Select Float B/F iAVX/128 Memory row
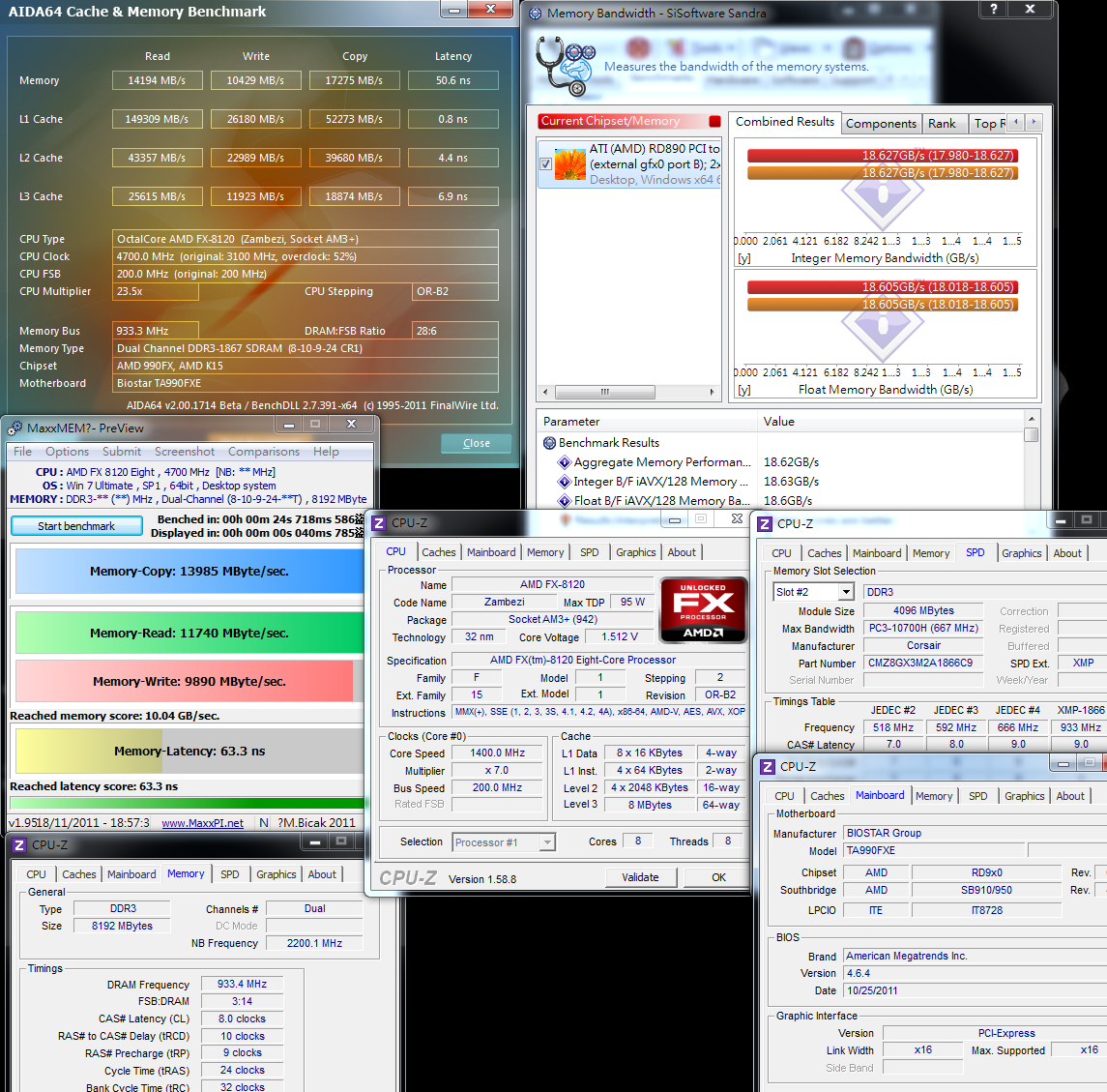 pyautogui.click(x=662, y=501)
